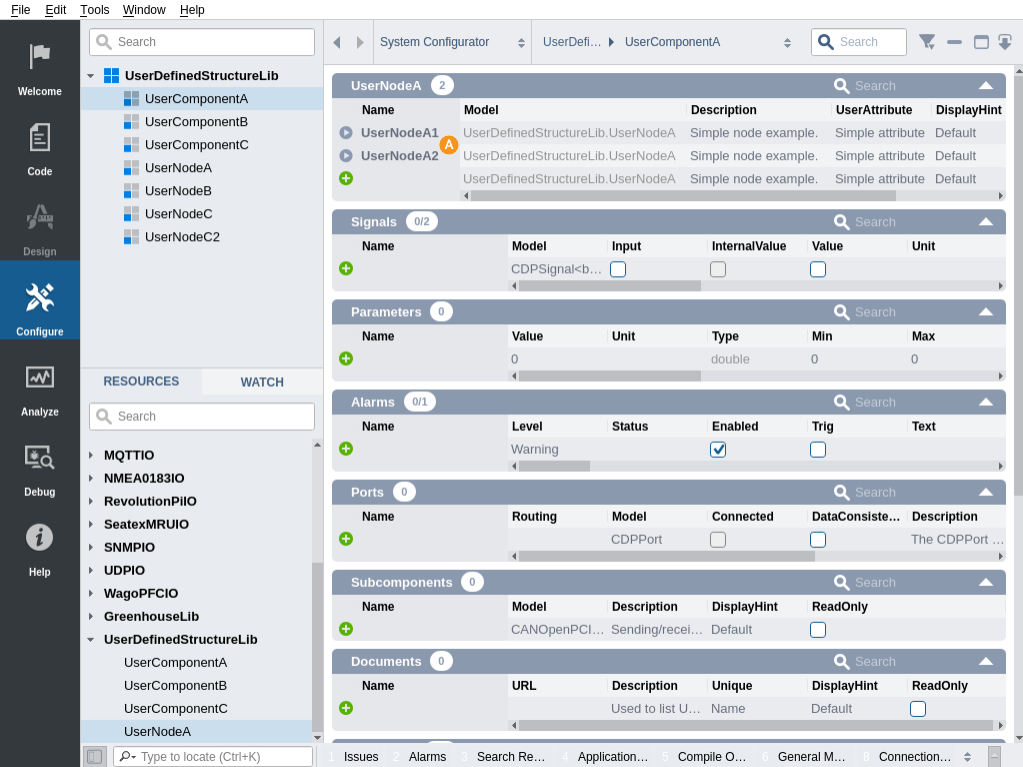Click the filter icon in top toolbar

pos(927,42)
